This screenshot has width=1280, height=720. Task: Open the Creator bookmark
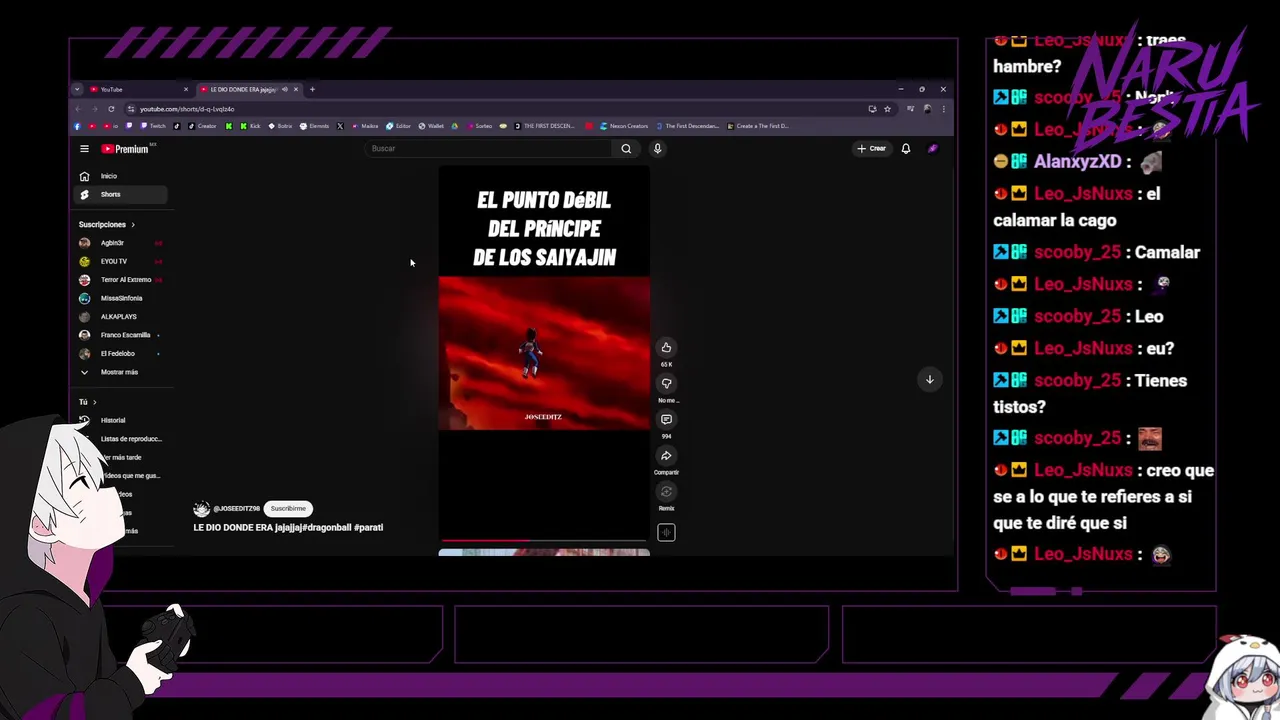point(202,126)
